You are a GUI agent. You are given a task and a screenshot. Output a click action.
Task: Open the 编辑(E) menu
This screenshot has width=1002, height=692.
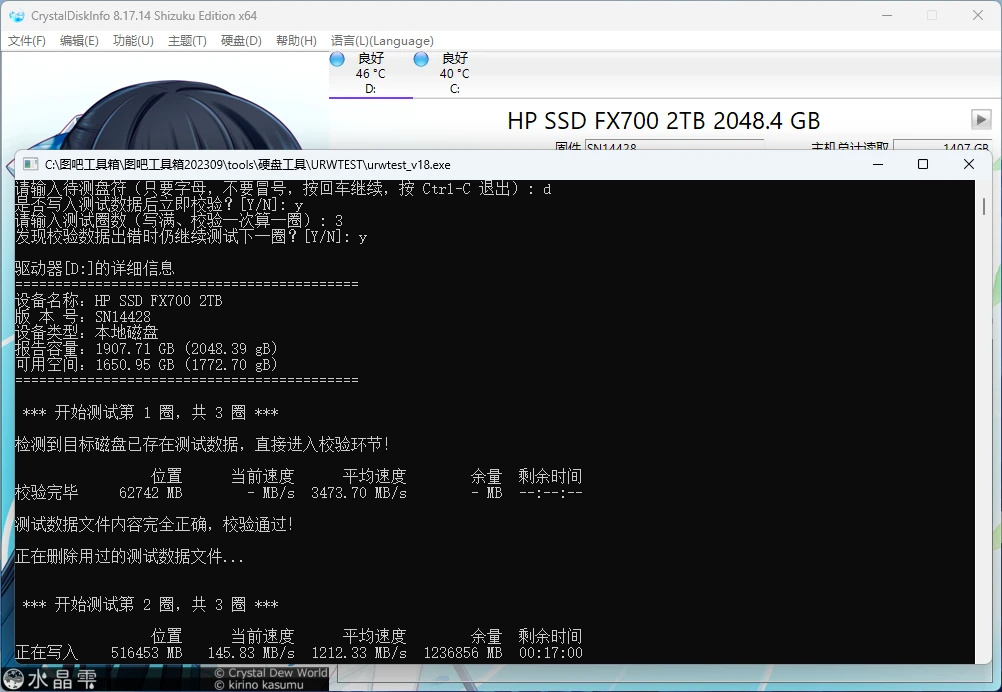(79, 41)
